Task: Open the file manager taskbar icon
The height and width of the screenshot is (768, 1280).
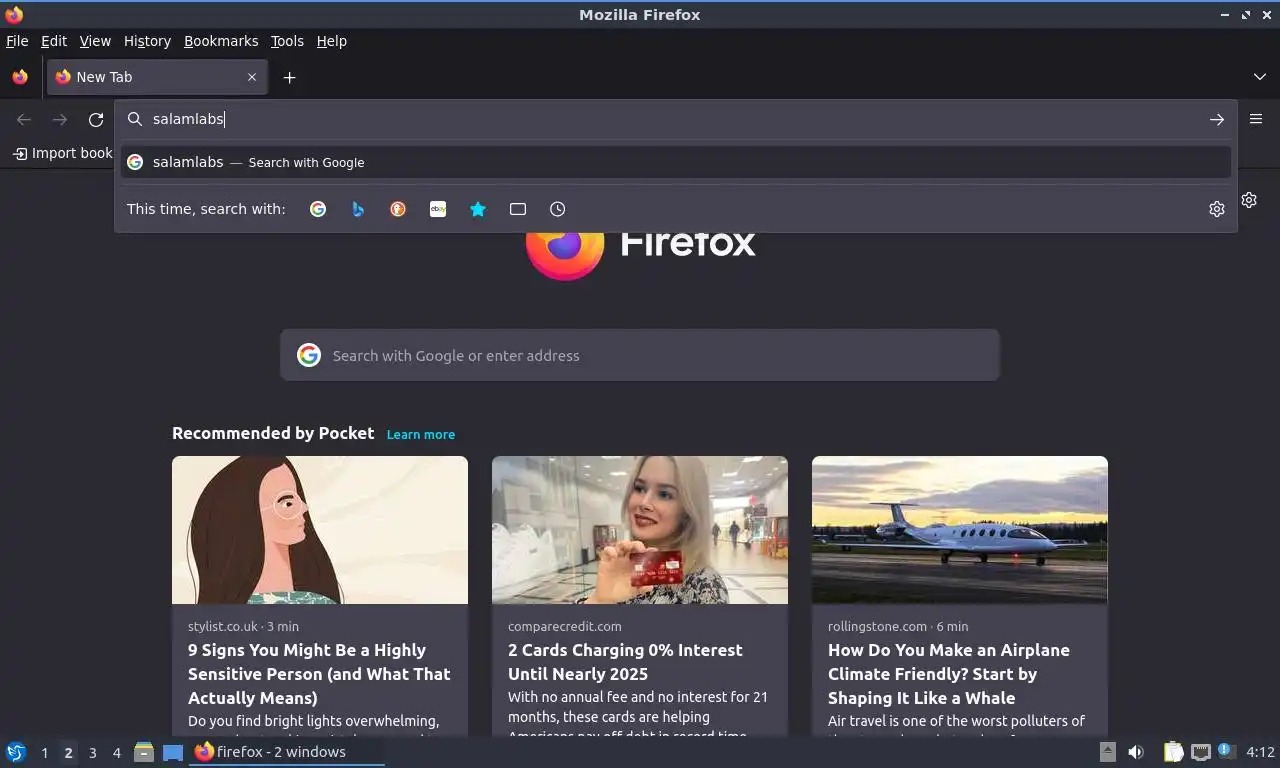Action: click(x=144, y=752)
